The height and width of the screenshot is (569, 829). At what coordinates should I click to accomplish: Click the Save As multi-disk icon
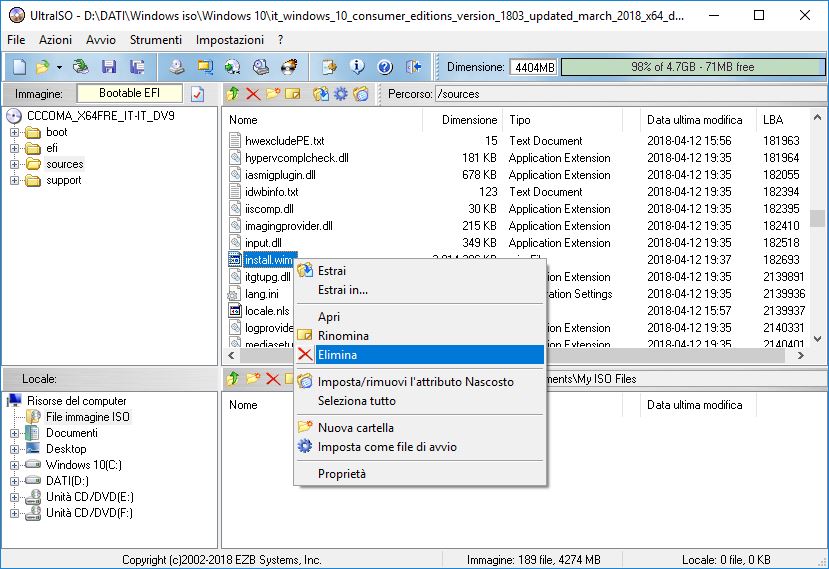pyautogui.click(x=137, y=67)
